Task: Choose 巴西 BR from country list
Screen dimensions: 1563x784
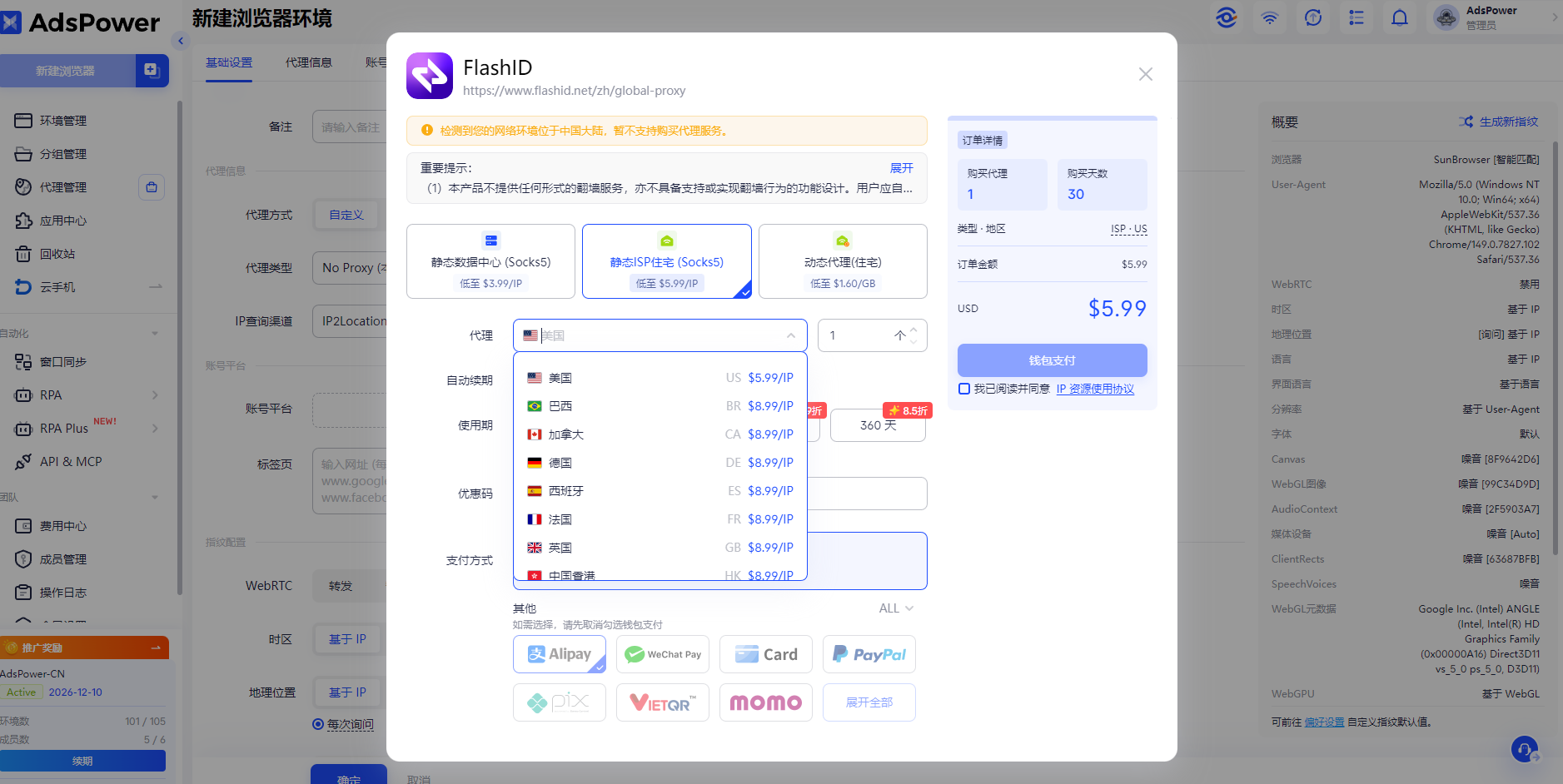Action: coord(660,406)
